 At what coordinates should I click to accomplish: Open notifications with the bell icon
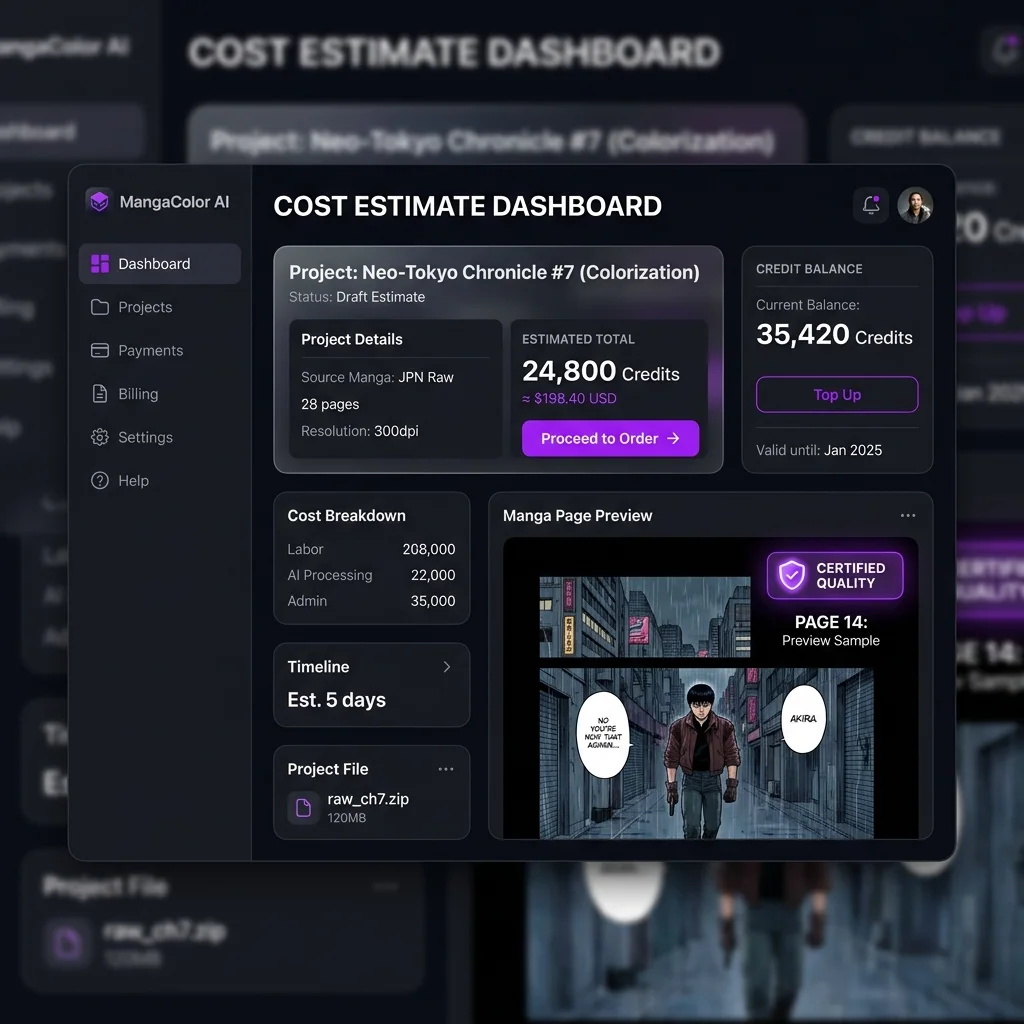(871, 206)
